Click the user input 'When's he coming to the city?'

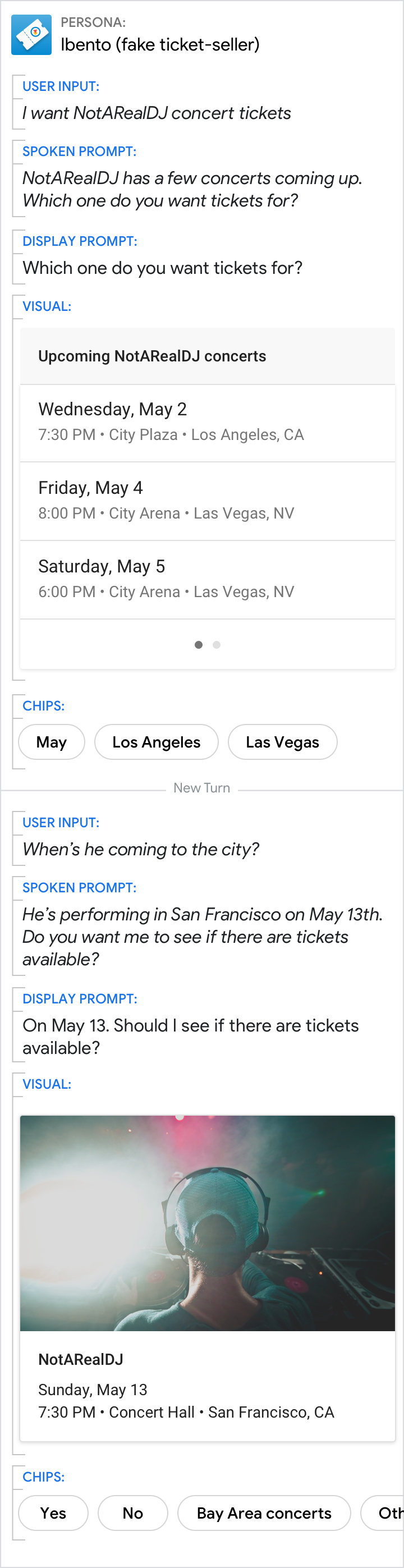140,849
